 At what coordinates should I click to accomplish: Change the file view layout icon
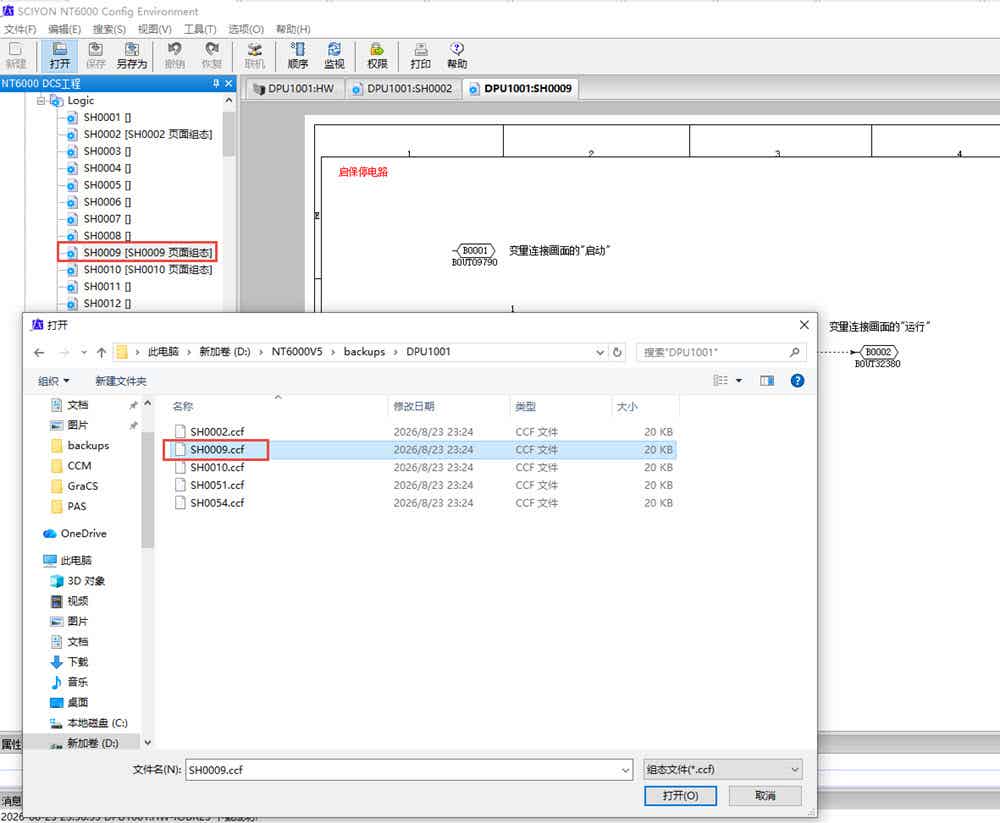pos(721,381)
